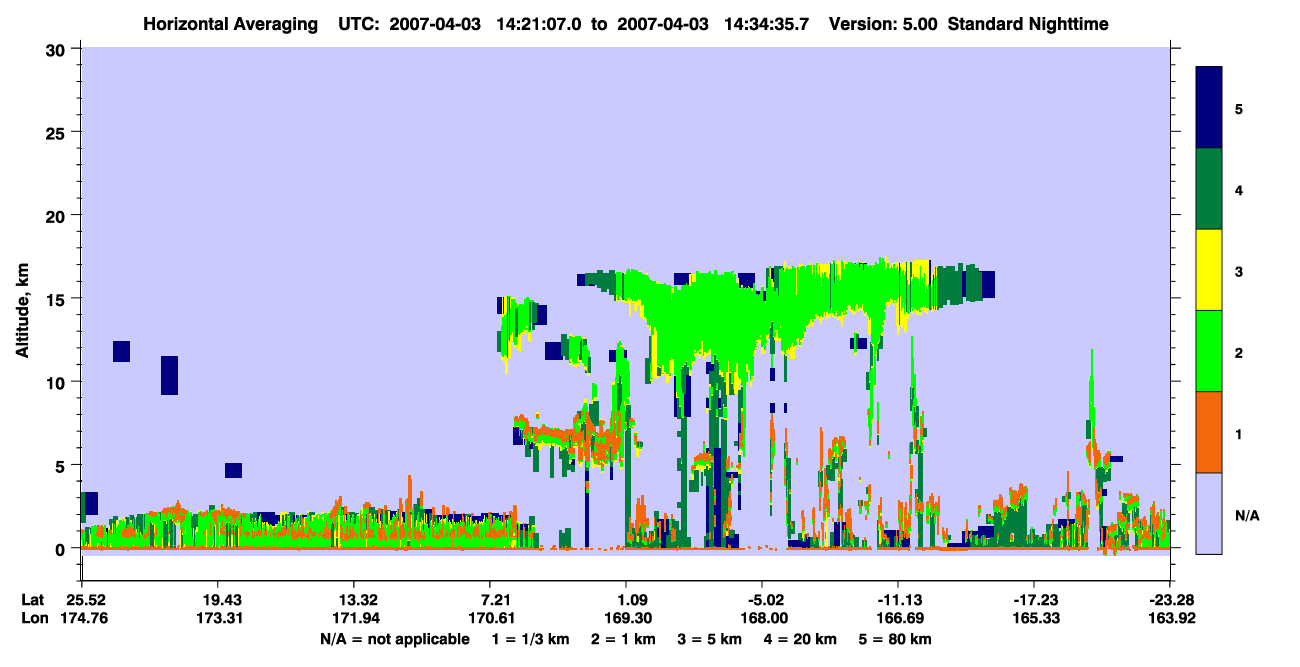Image resolution: width=1300 pixels, height=667 pixels.
Task: Click latitude value 13.32
Action: 354,599
